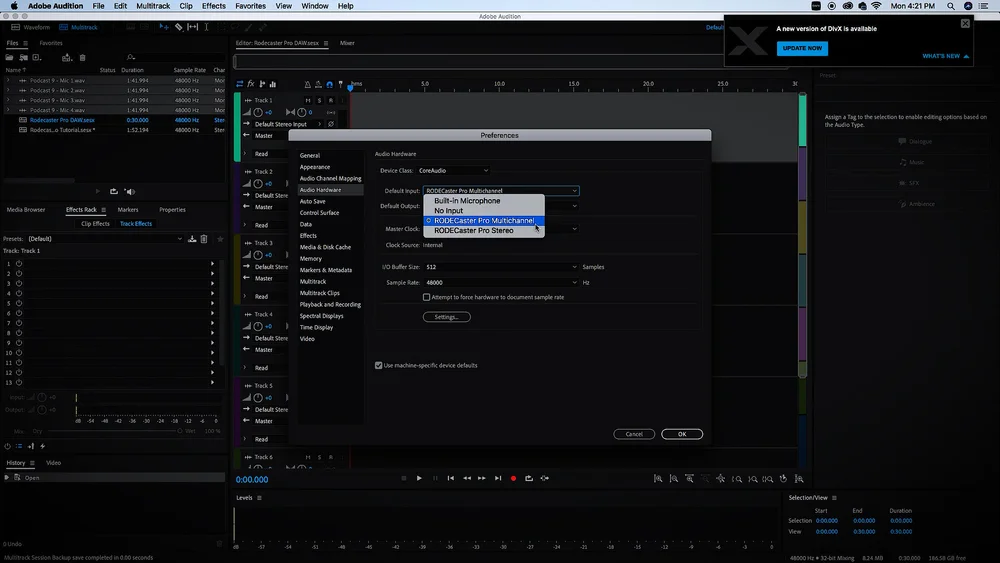Click the loop playback icon in Files panel
Screen dimensions: 1000x563
[x=114, y=191]
